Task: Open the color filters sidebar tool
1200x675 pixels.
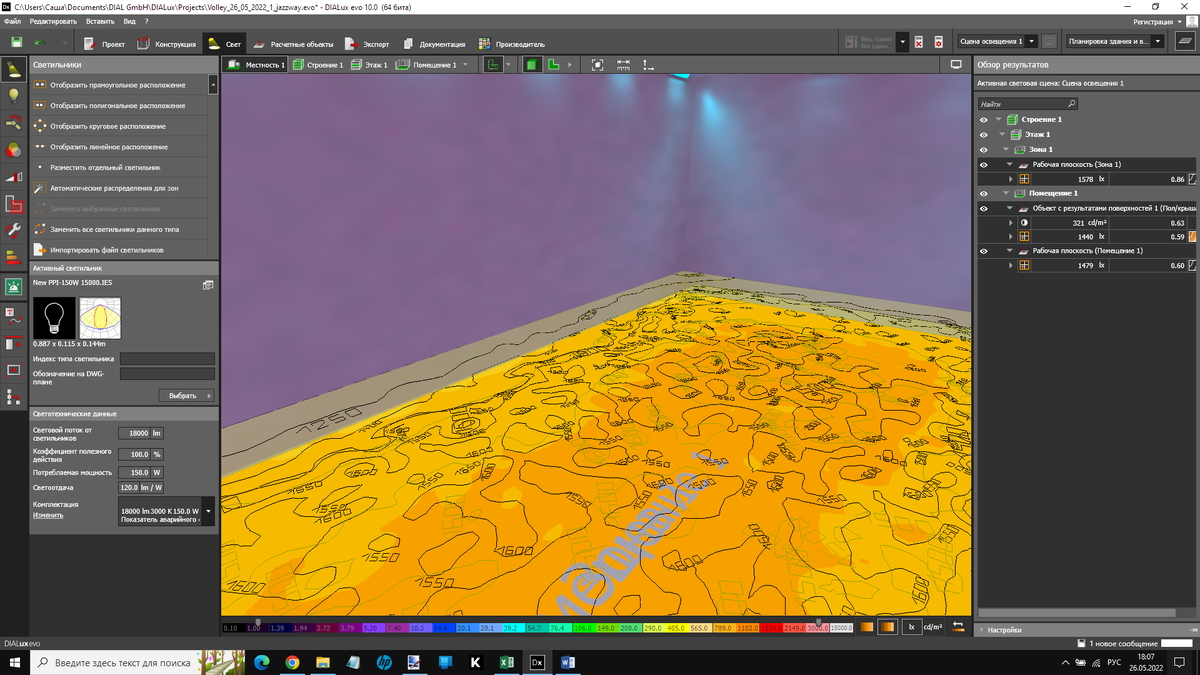Action: pyautogui.click(x=14, y=150)
